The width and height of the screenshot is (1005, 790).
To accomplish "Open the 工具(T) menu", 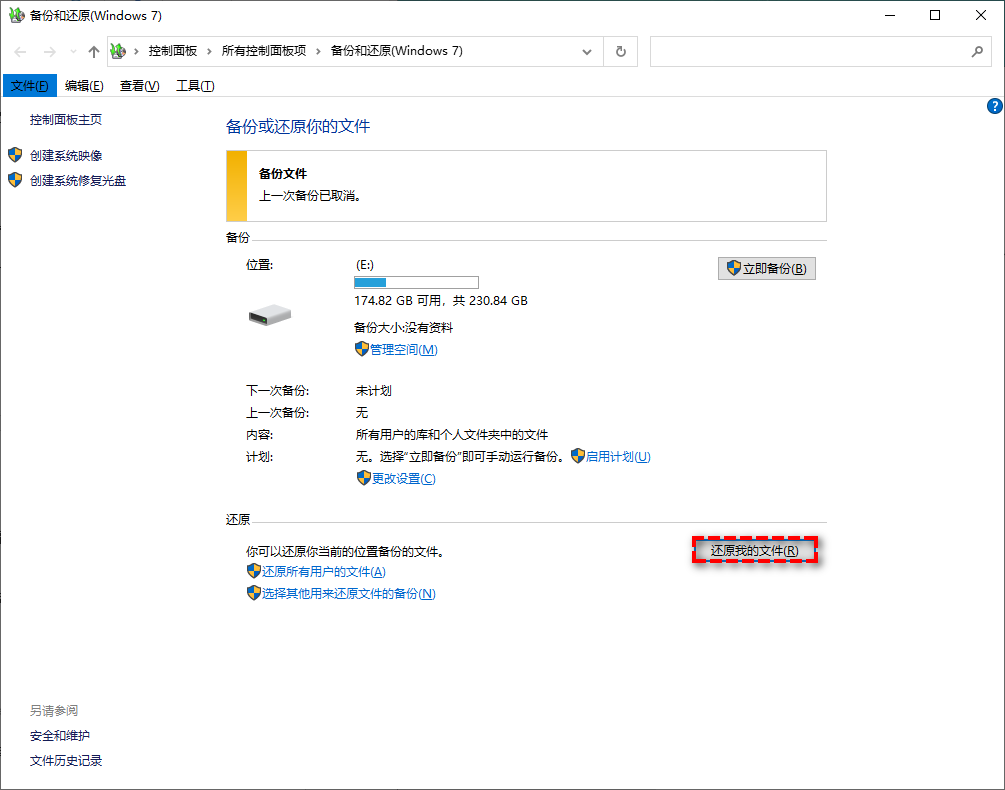I will [x=195, y=86].
